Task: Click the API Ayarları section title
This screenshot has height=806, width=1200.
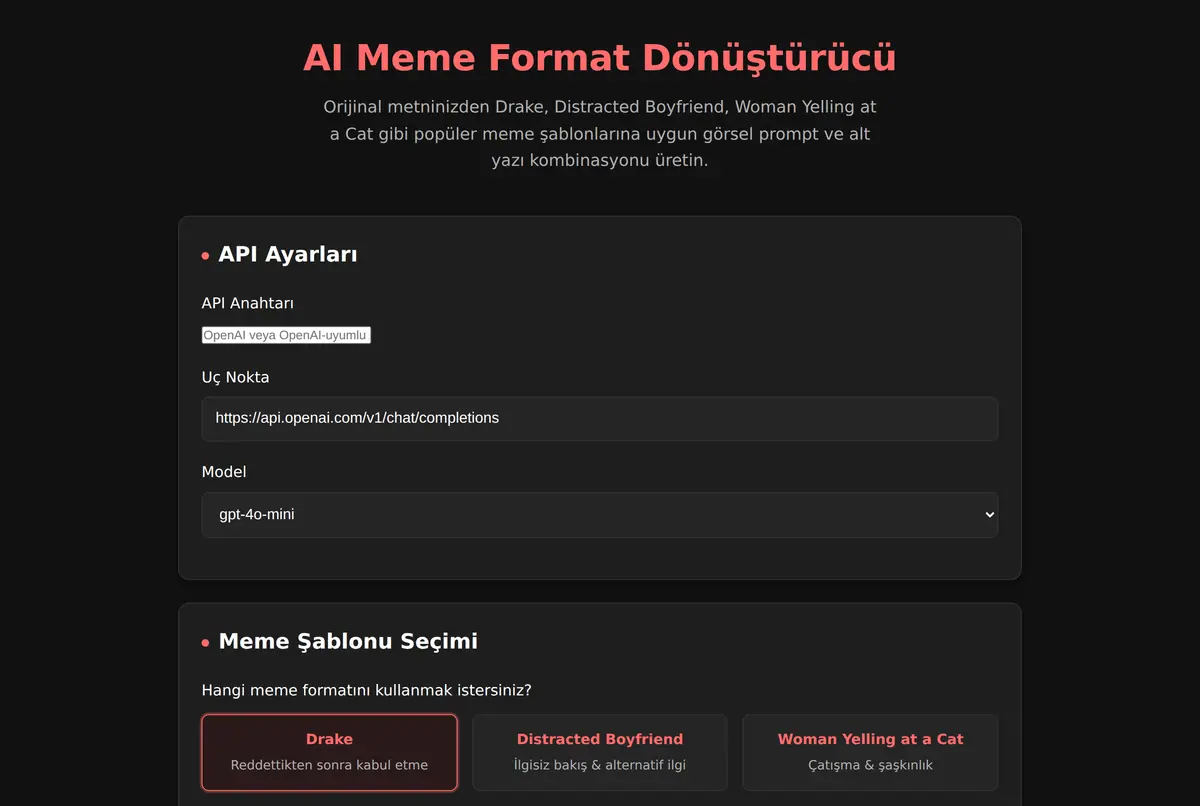Action: pyautogui.click(x=288, y=254)
